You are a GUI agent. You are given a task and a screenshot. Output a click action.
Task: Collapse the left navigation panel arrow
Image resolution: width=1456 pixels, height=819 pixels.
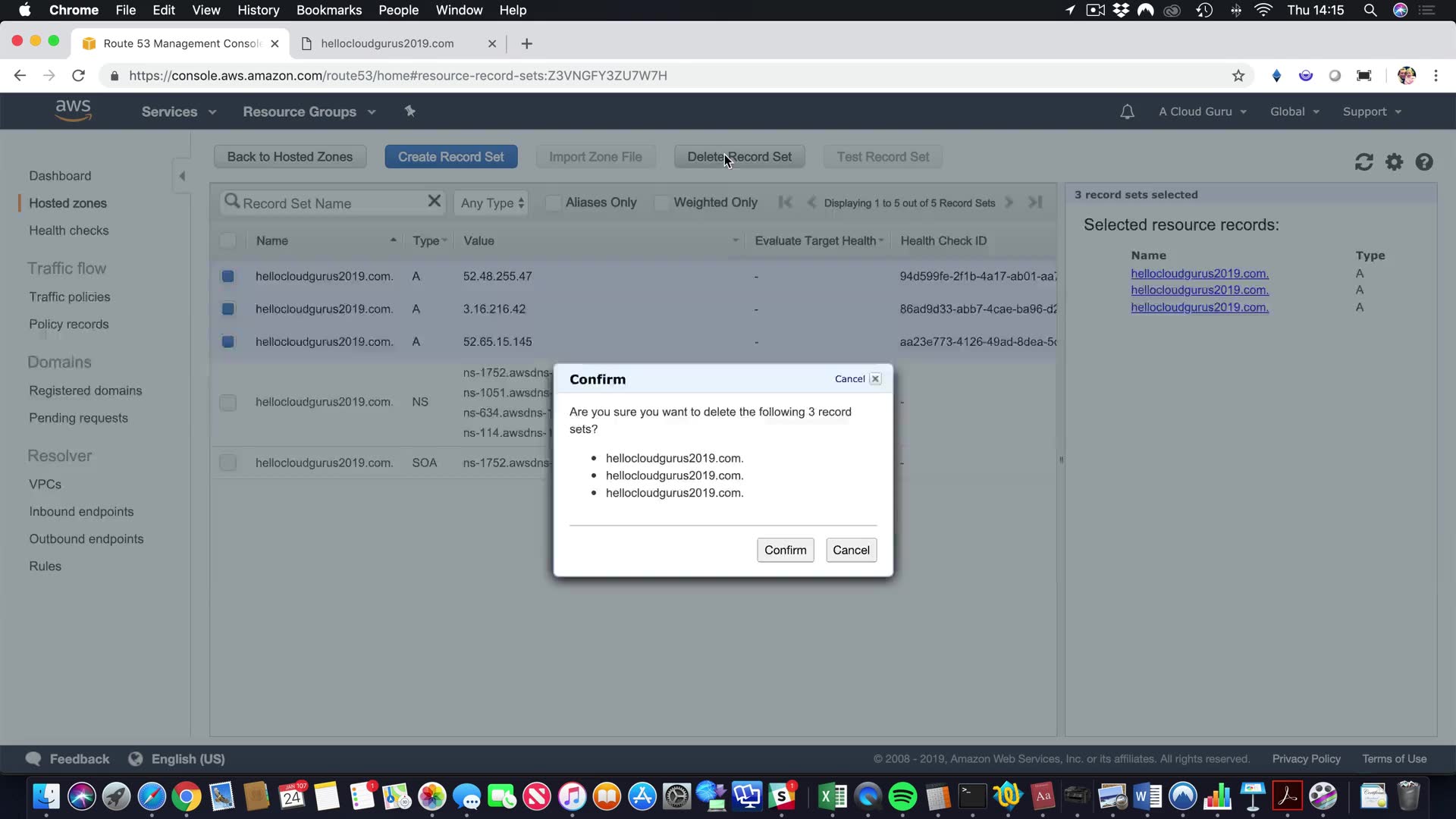pos(182,177)
